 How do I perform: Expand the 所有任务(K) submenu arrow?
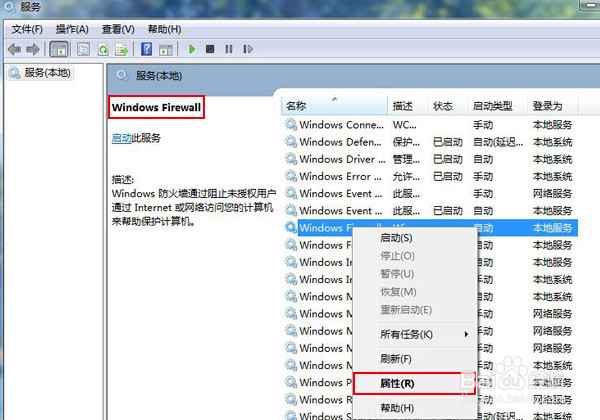click(x=466, y=334)
